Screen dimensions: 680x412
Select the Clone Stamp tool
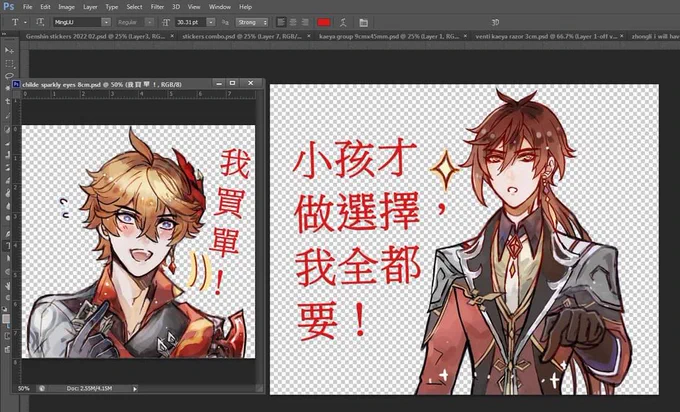[8, 155]
